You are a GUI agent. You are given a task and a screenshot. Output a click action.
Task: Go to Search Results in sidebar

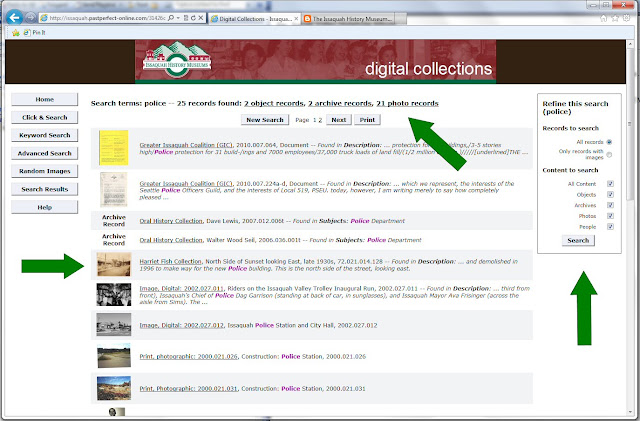(x=44, y=189)
